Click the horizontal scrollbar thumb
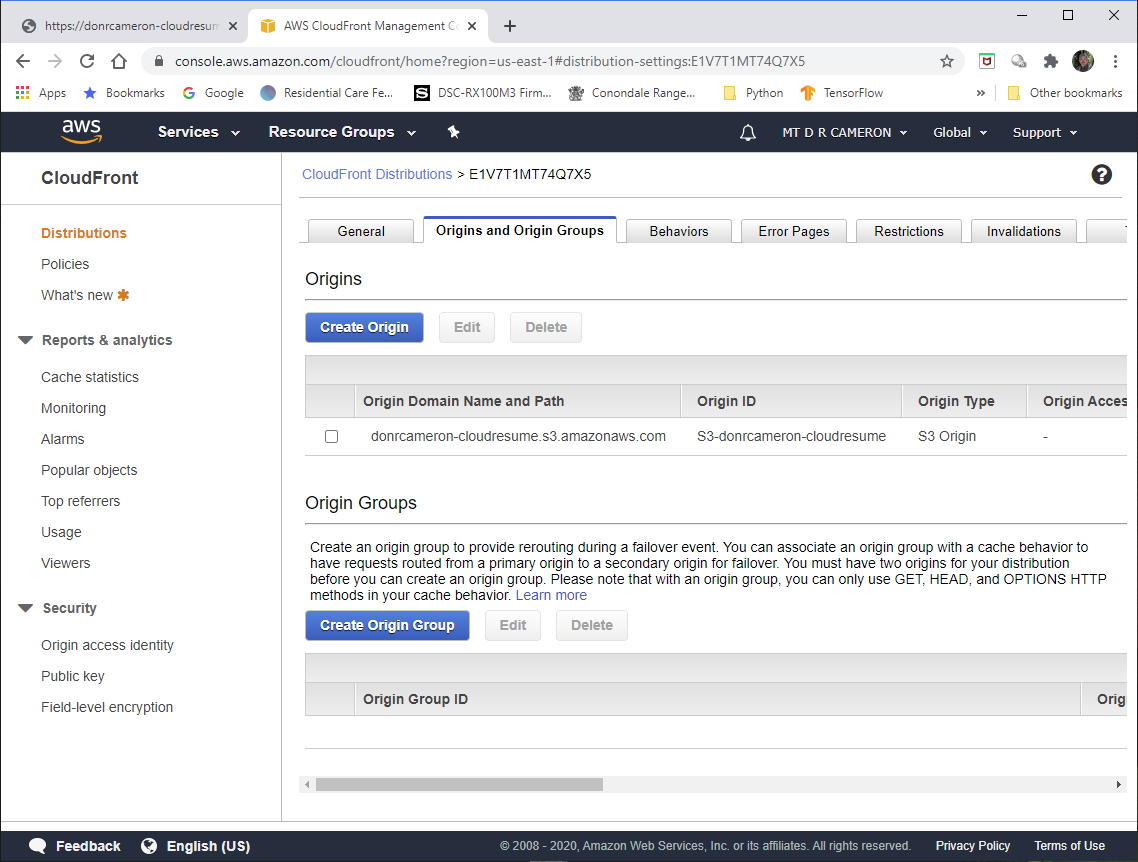 459,784
